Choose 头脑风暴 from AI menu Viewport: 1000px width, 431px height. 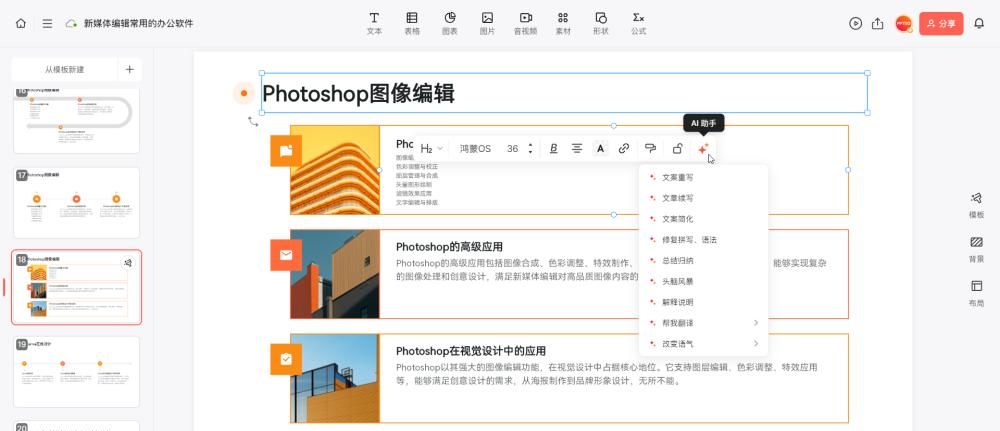(703, 281)
